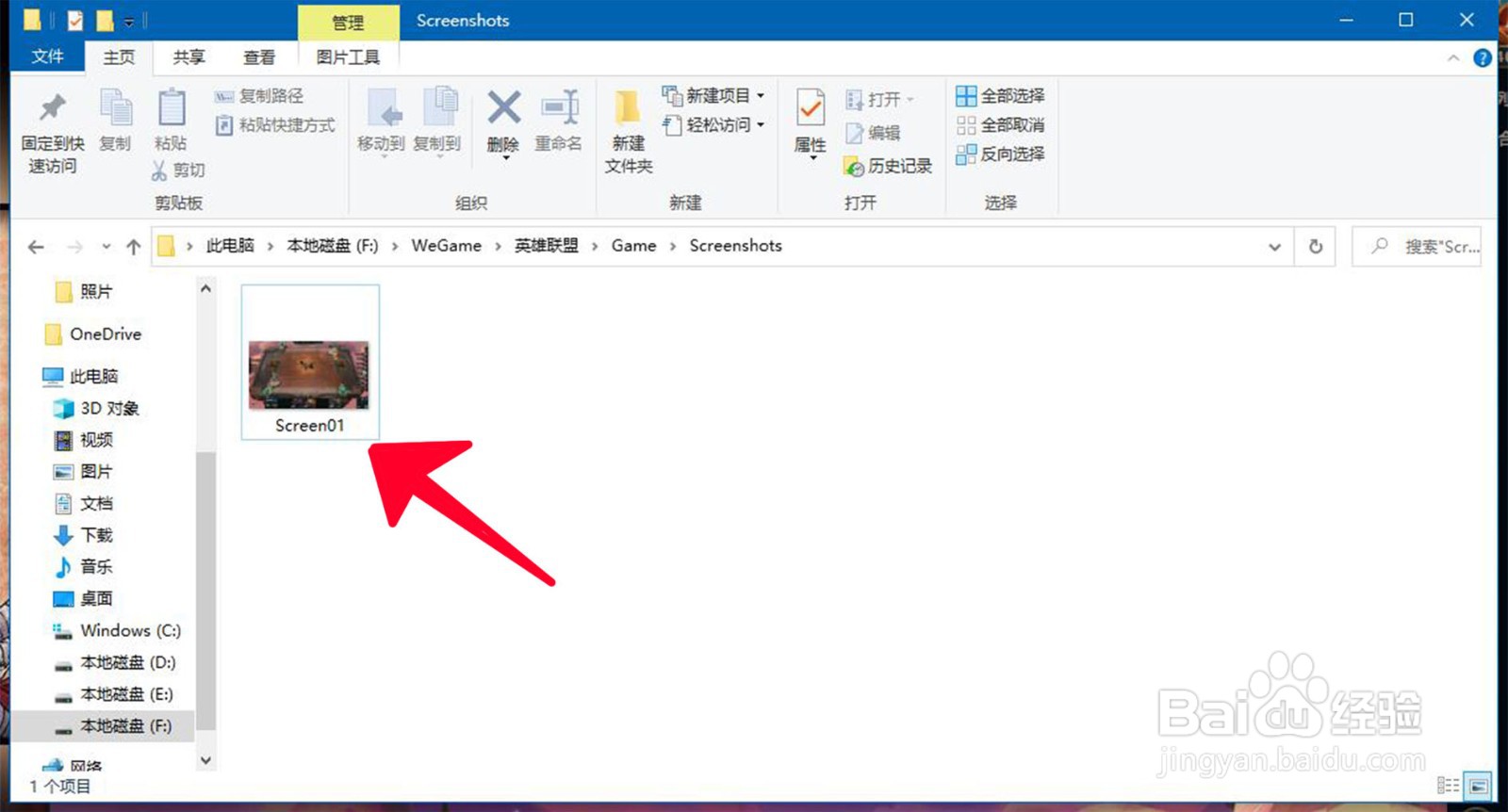Click Copy path in the ribbon

259,96
